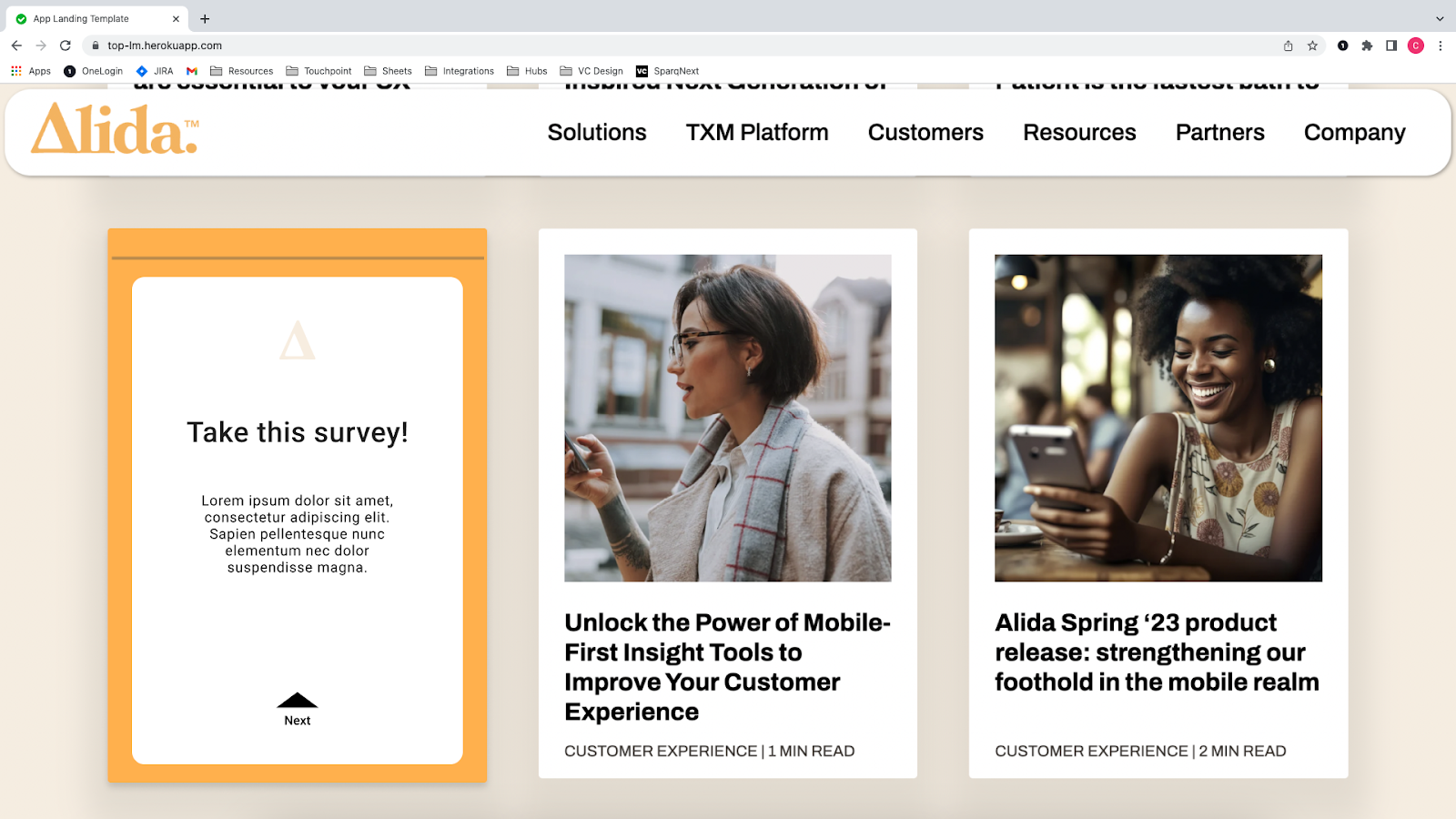Open a new browser tab
The height and width of the screenshot is (819, 1456).
pos(205,18)
